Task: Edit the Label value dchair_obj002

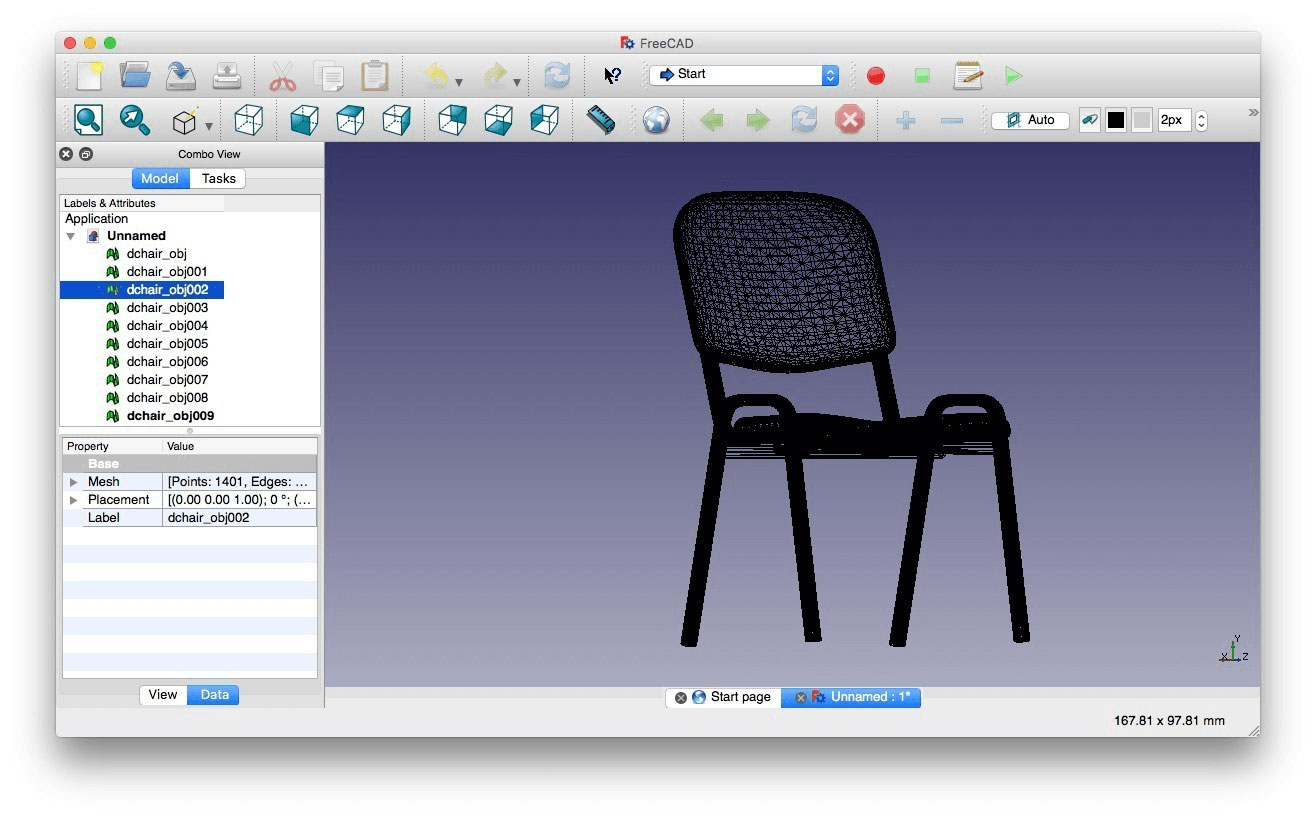Action: point(239,518)
